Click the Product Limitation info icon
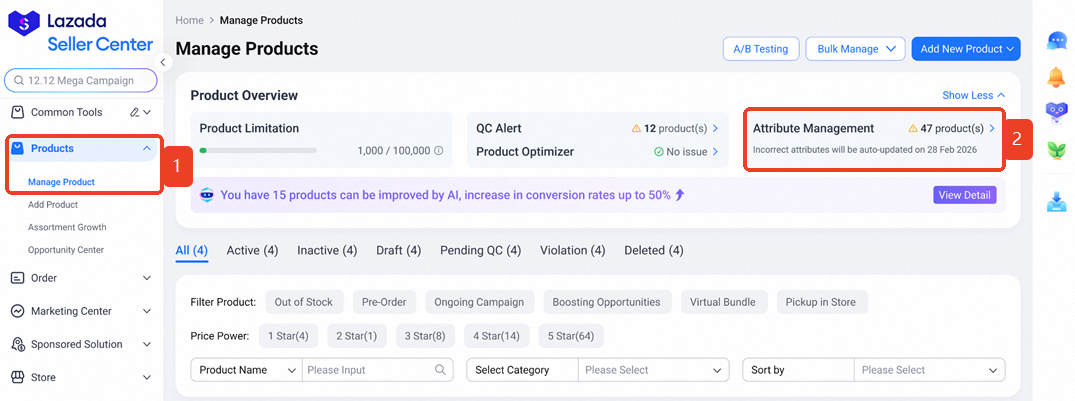1075x401 pixels. 439,151
